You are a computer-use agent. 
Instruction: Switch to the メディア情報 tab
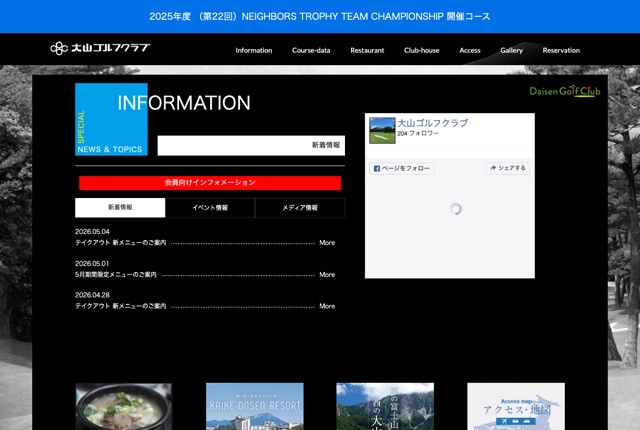coord(300,208)
